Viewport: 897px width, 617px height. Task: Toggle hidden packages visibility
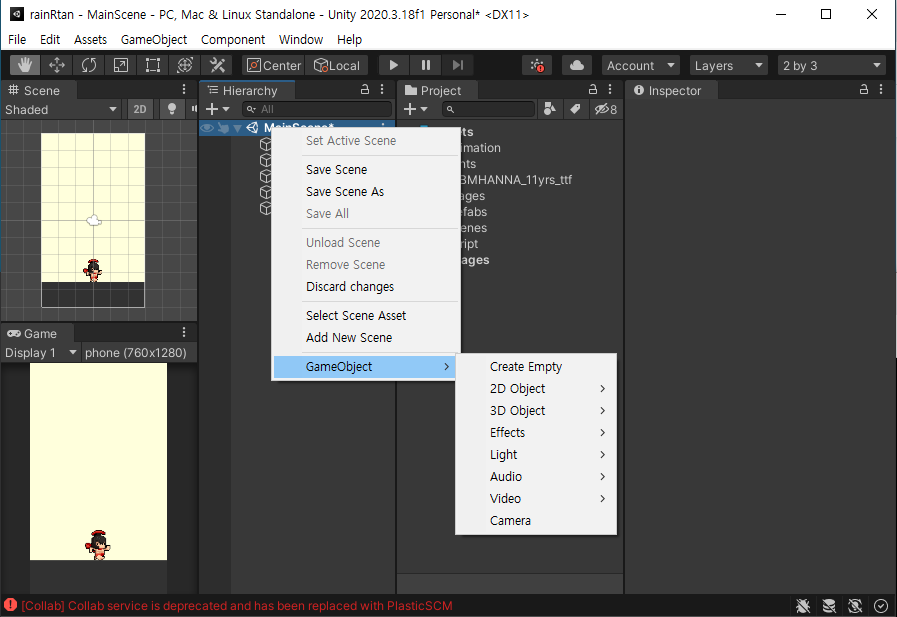(x=606, y=109)
